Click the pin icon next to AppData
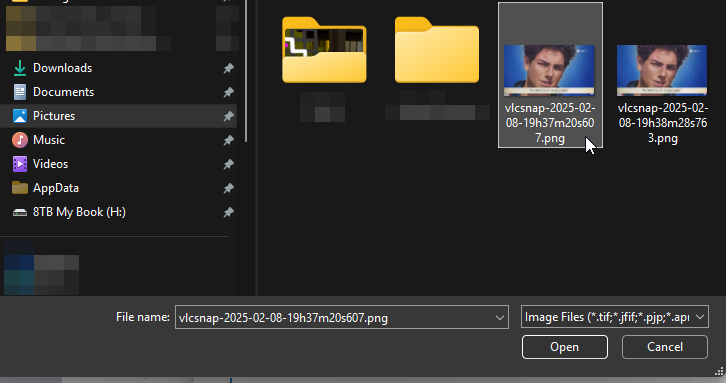 point(228,188)
